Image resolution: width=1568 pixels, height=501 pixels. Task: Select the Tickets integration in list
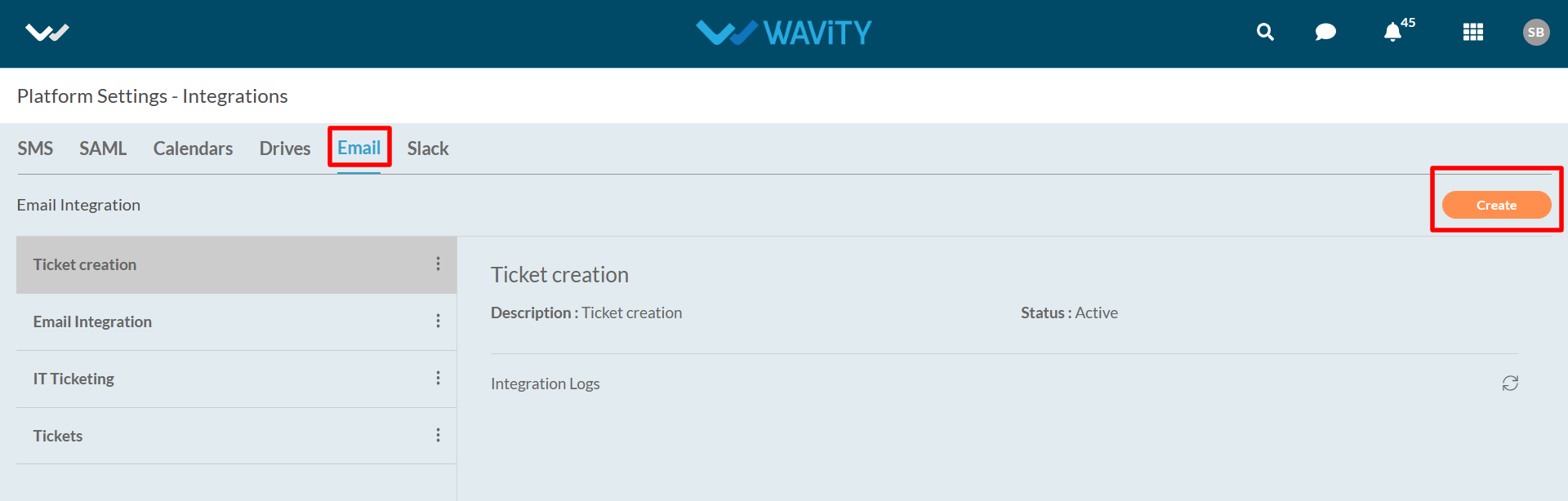[58, 436]
